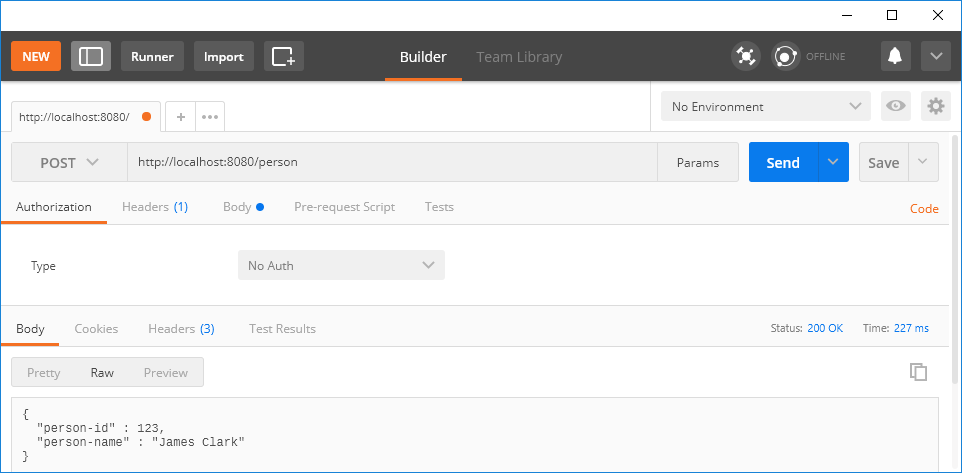Switch to the Builder tab
Viewport: 962px width, 473px height.
(423, 57)
